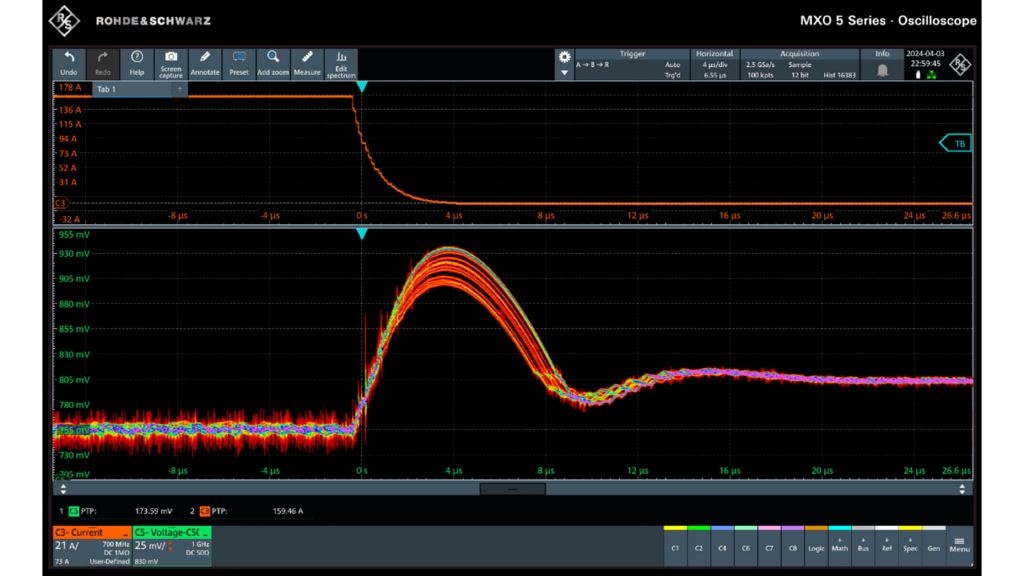1024x576 pixels.
Task: Select the Annotate pen tool
Action: pos(205,63)
